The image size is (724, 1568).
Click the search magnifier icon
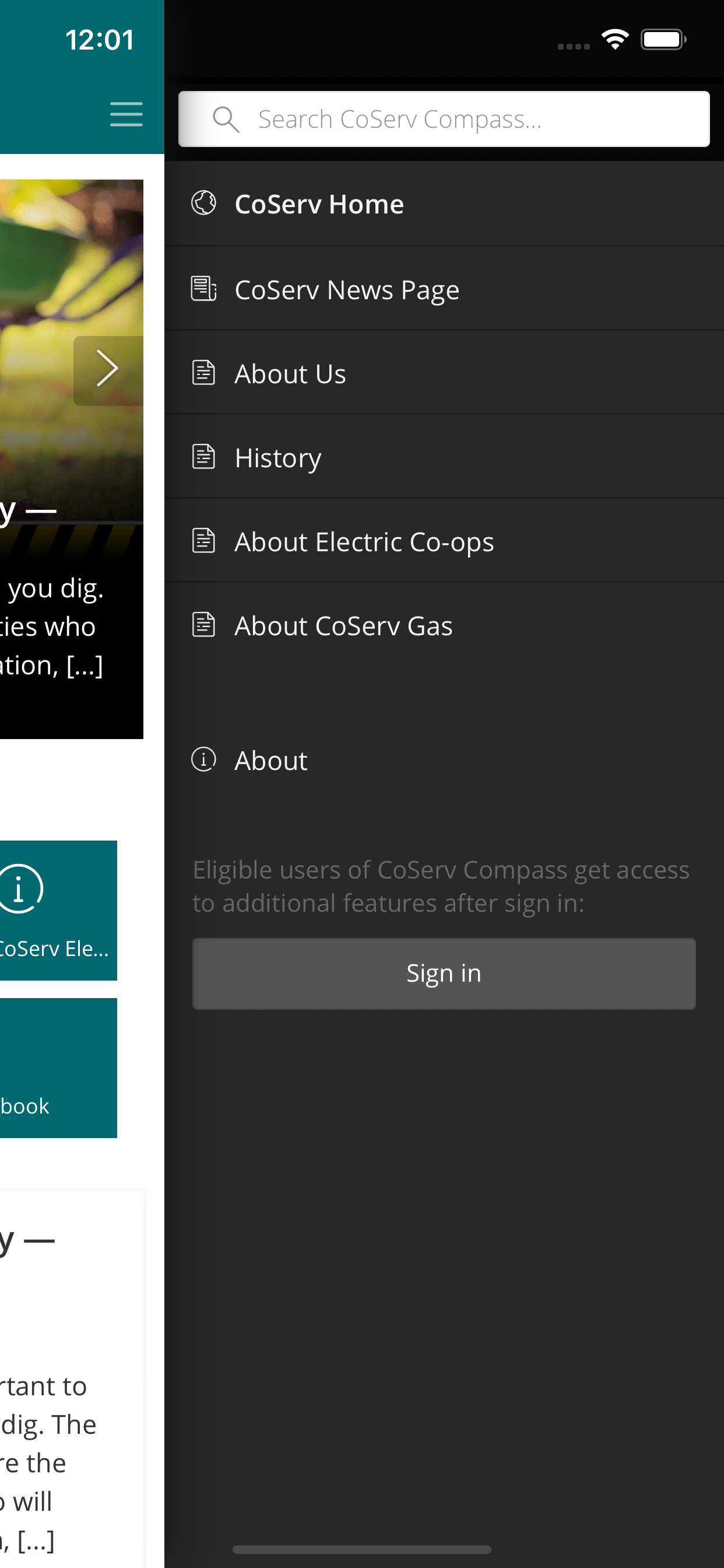click(226, 120)
